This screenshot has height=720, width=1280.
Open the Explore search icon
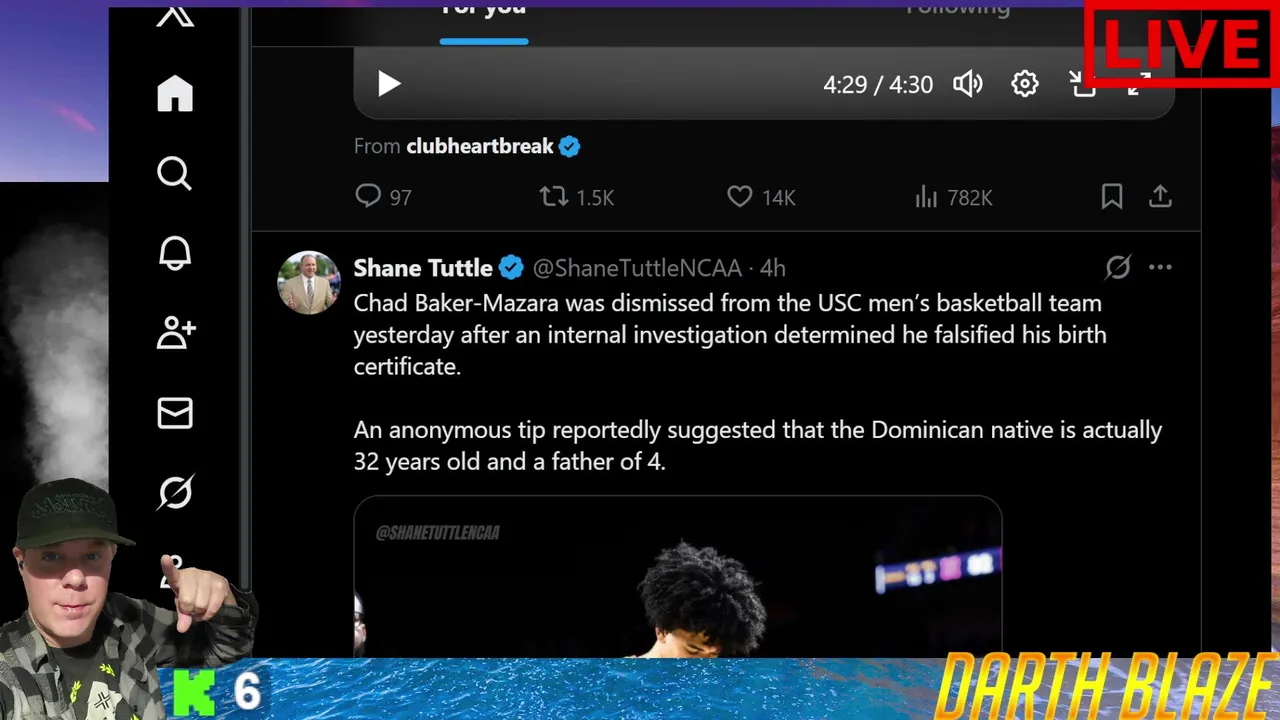coord(175,173)
